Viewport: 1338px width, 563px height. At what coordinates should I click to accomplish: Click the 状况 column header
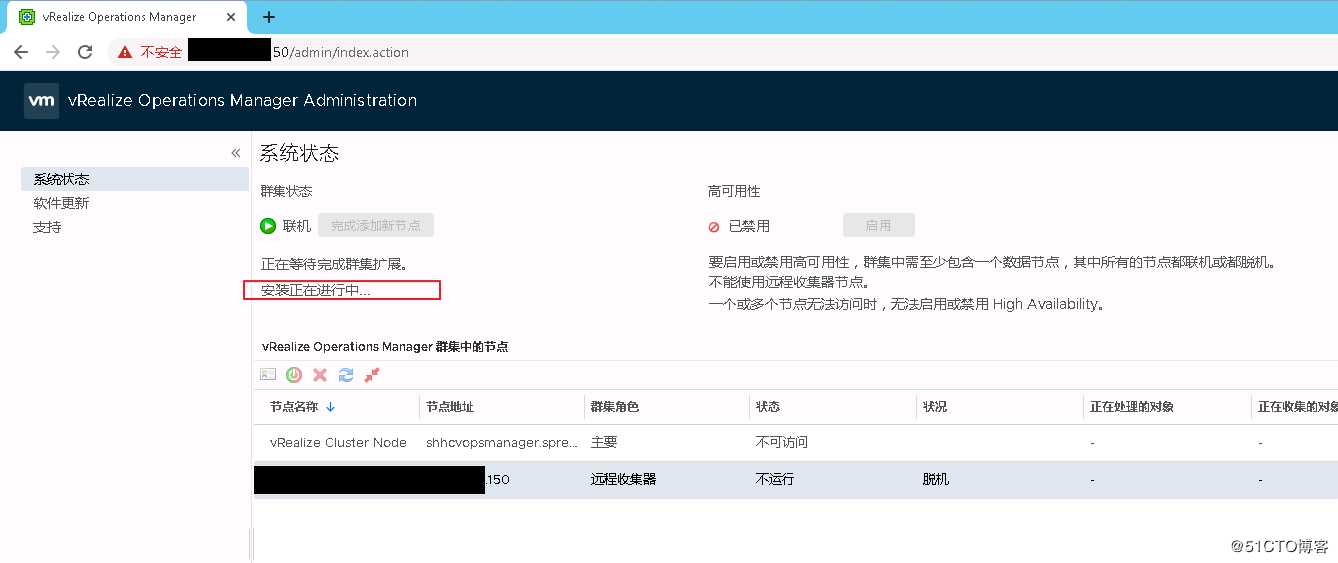(x=935, y=407)
